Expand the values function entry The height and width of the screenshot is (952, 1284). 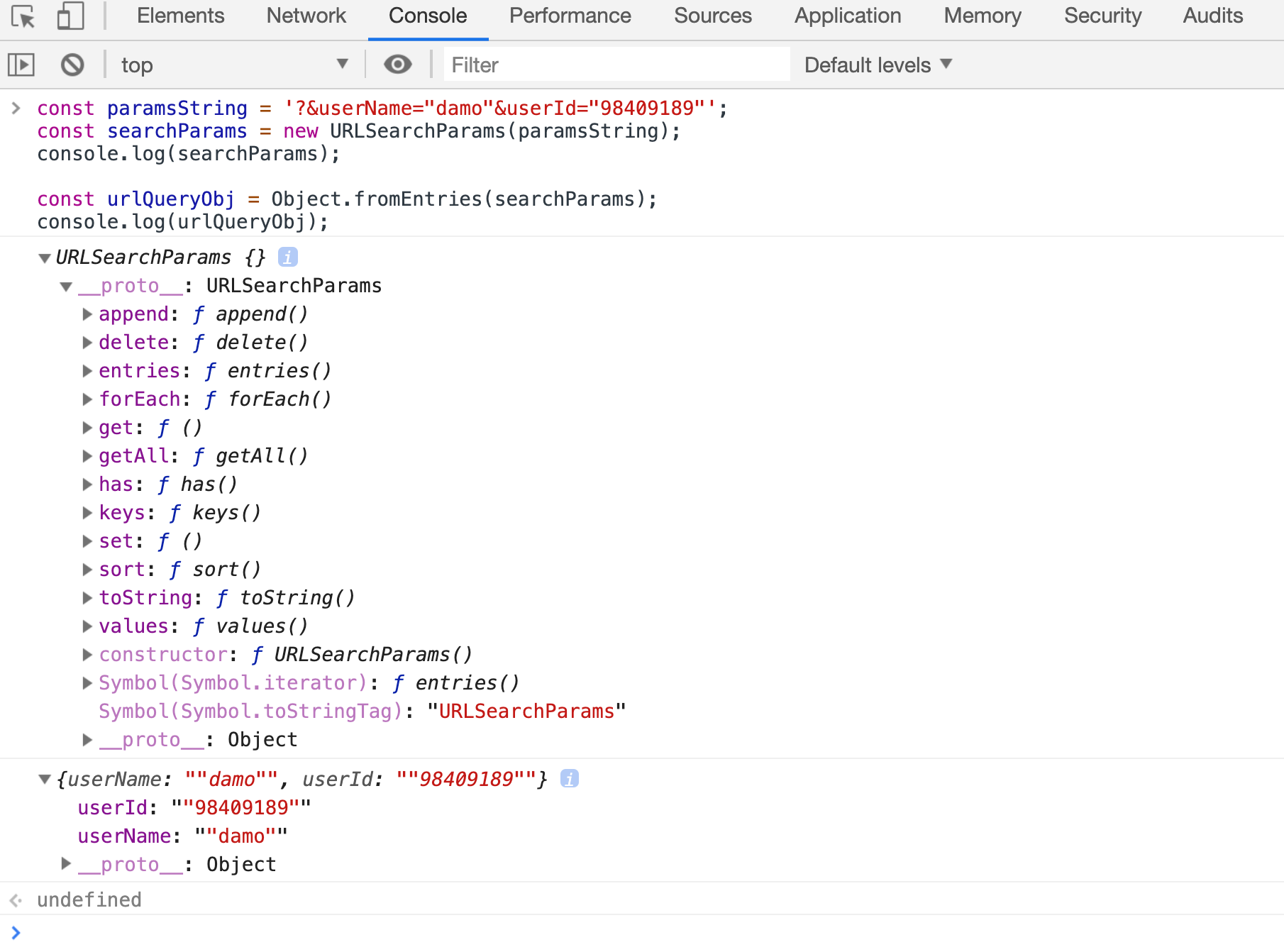(87, 626)
